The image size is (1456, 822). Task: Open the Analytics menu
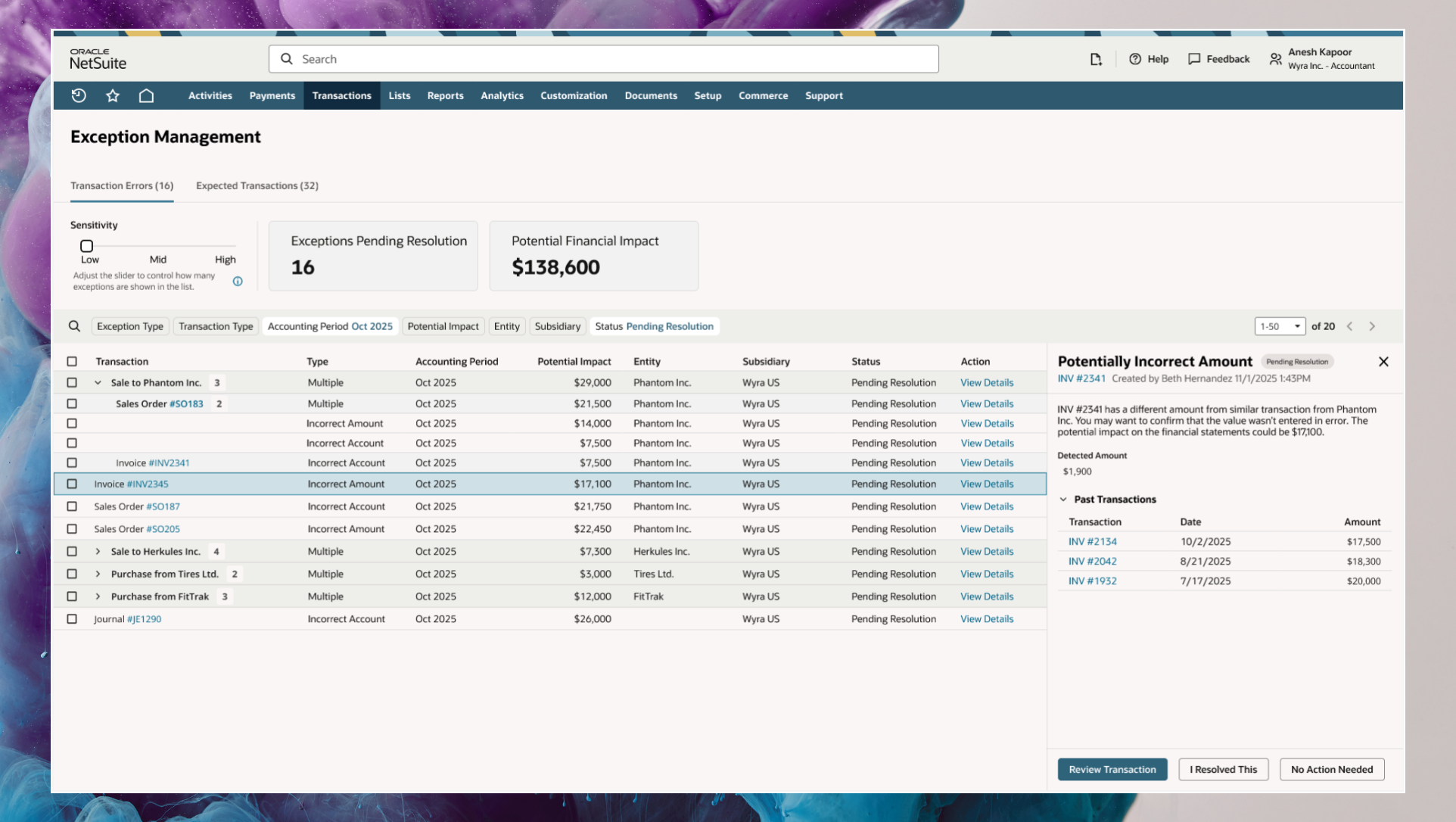[x=502, y=95]
